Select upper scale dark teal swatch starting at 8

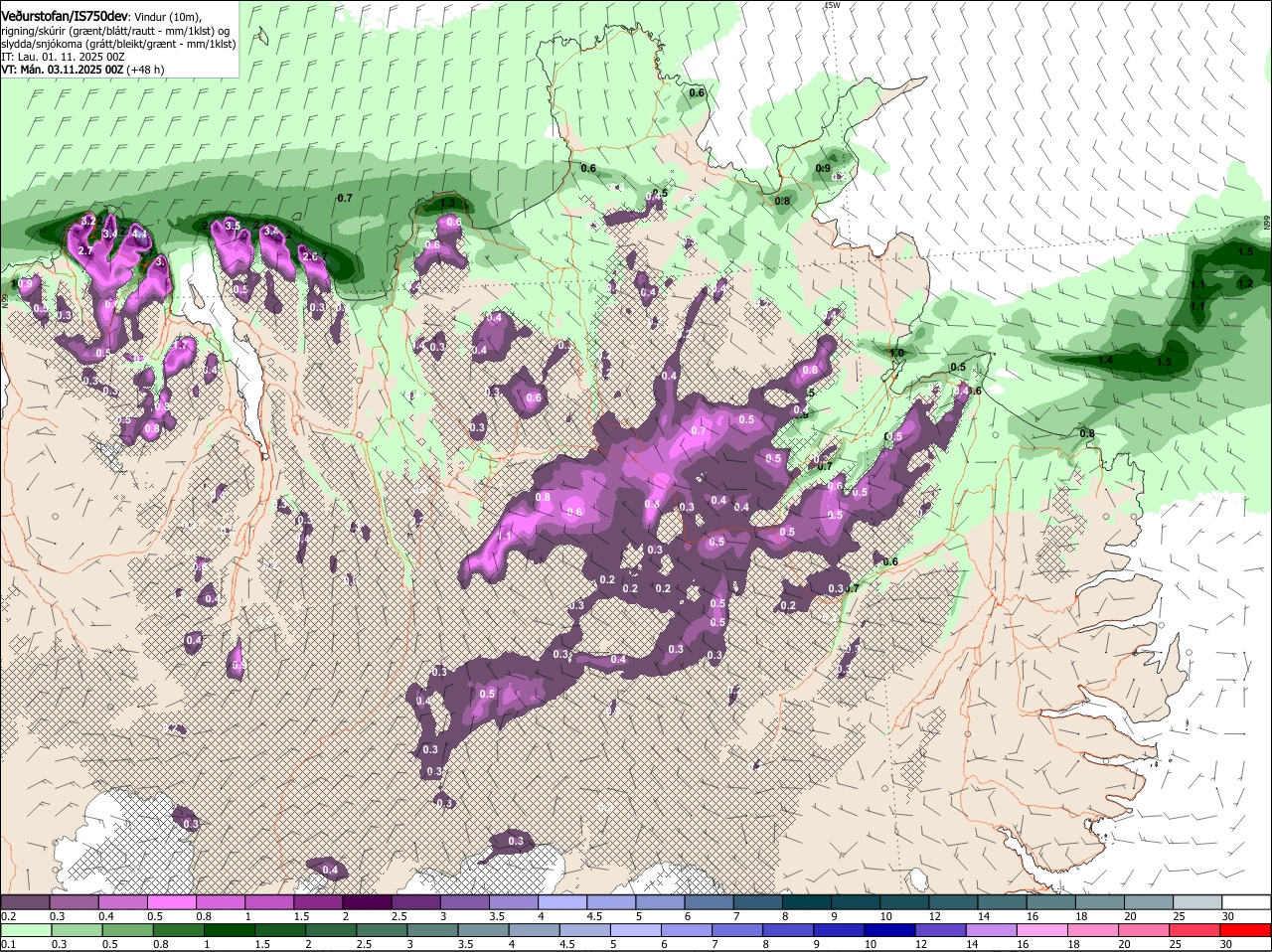pos(807,901)
